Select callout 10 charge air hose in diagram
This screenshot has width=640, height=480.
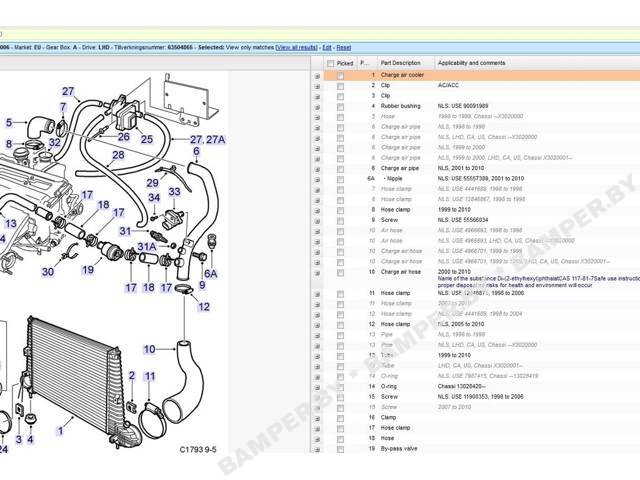point(149,349)
